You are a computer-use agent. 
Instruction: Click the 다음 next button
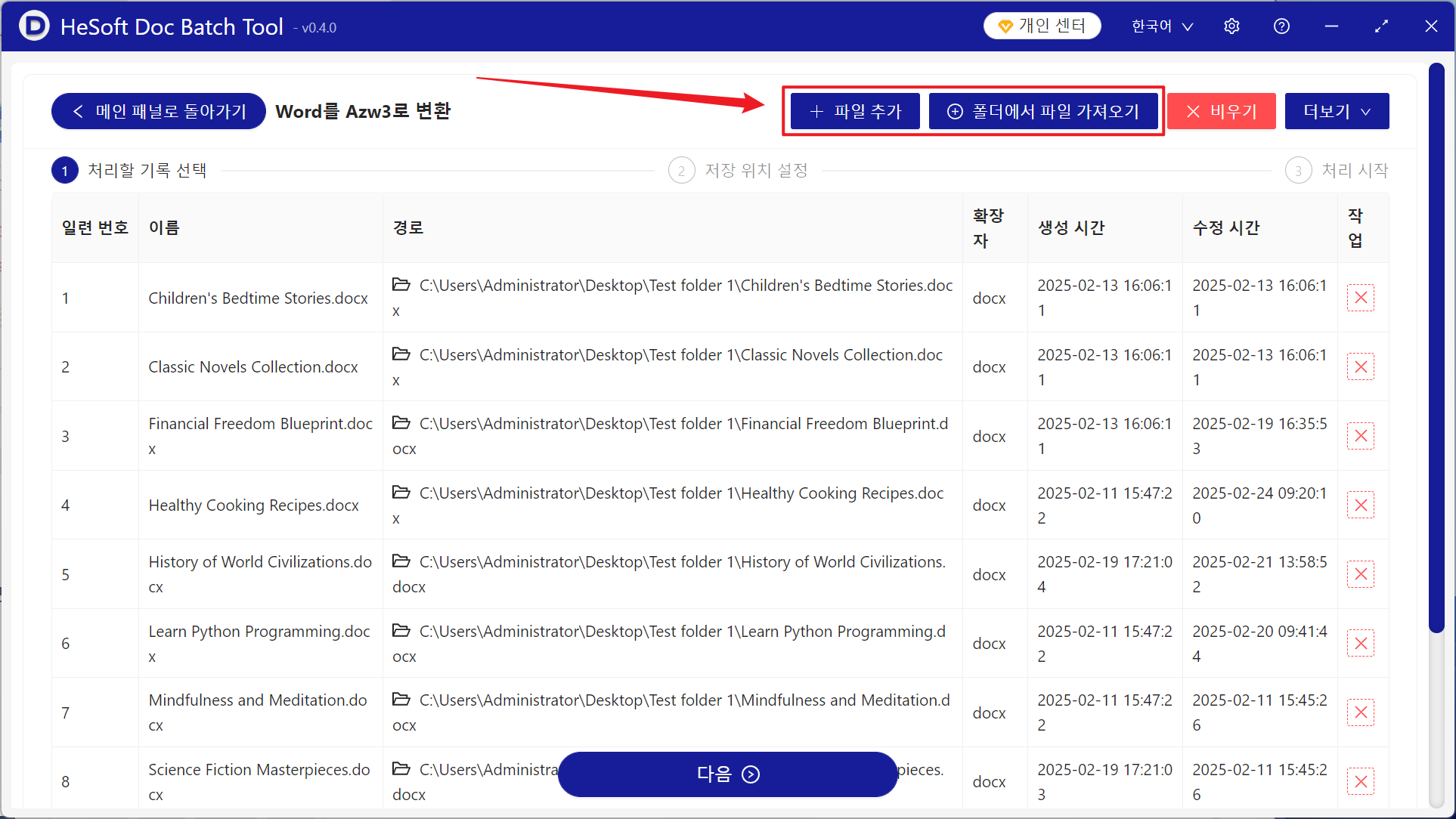coord(727,774)
